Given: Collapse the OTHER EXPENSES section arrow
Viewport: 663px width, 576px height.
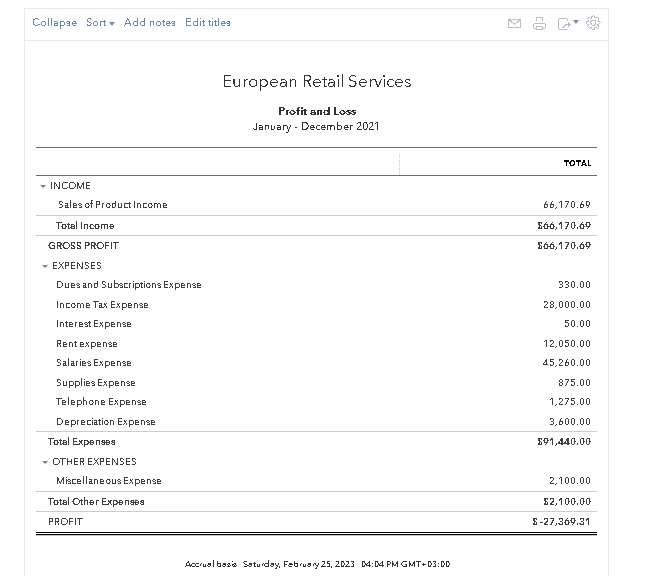Looking at the screenshot, I should 45,462.
